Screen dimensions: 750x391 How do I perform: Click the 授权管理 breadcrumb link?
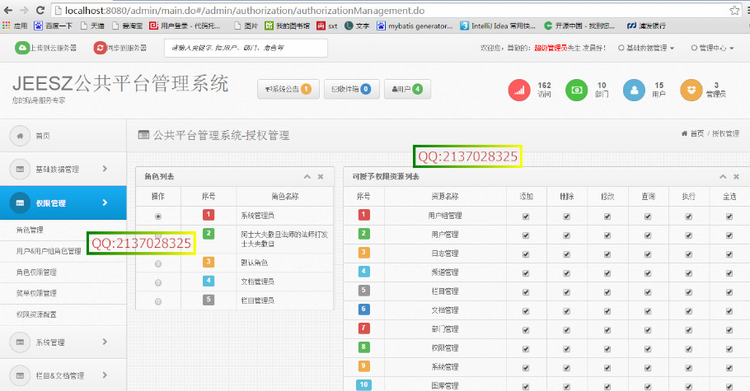[726, 134]
